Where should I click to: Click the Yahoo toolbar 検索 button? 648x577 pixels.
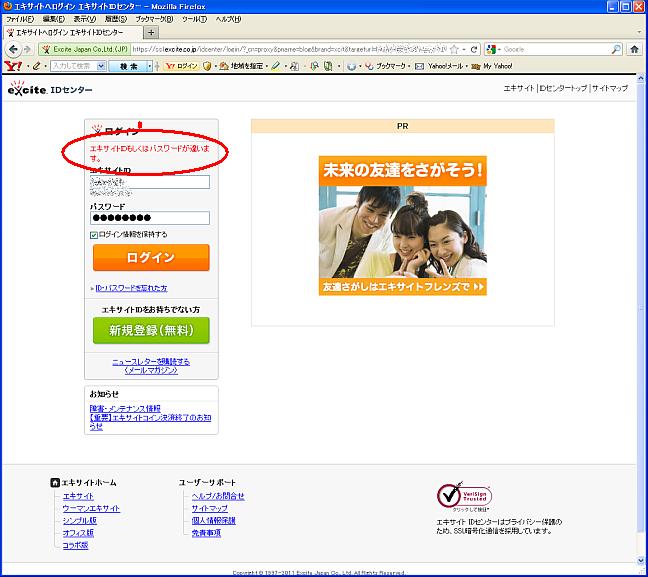[129, 66]
